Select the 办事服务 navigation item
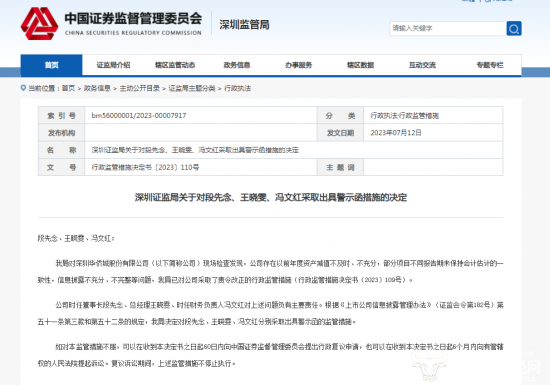This screenshot has width=550, height=385. point(299,65)
